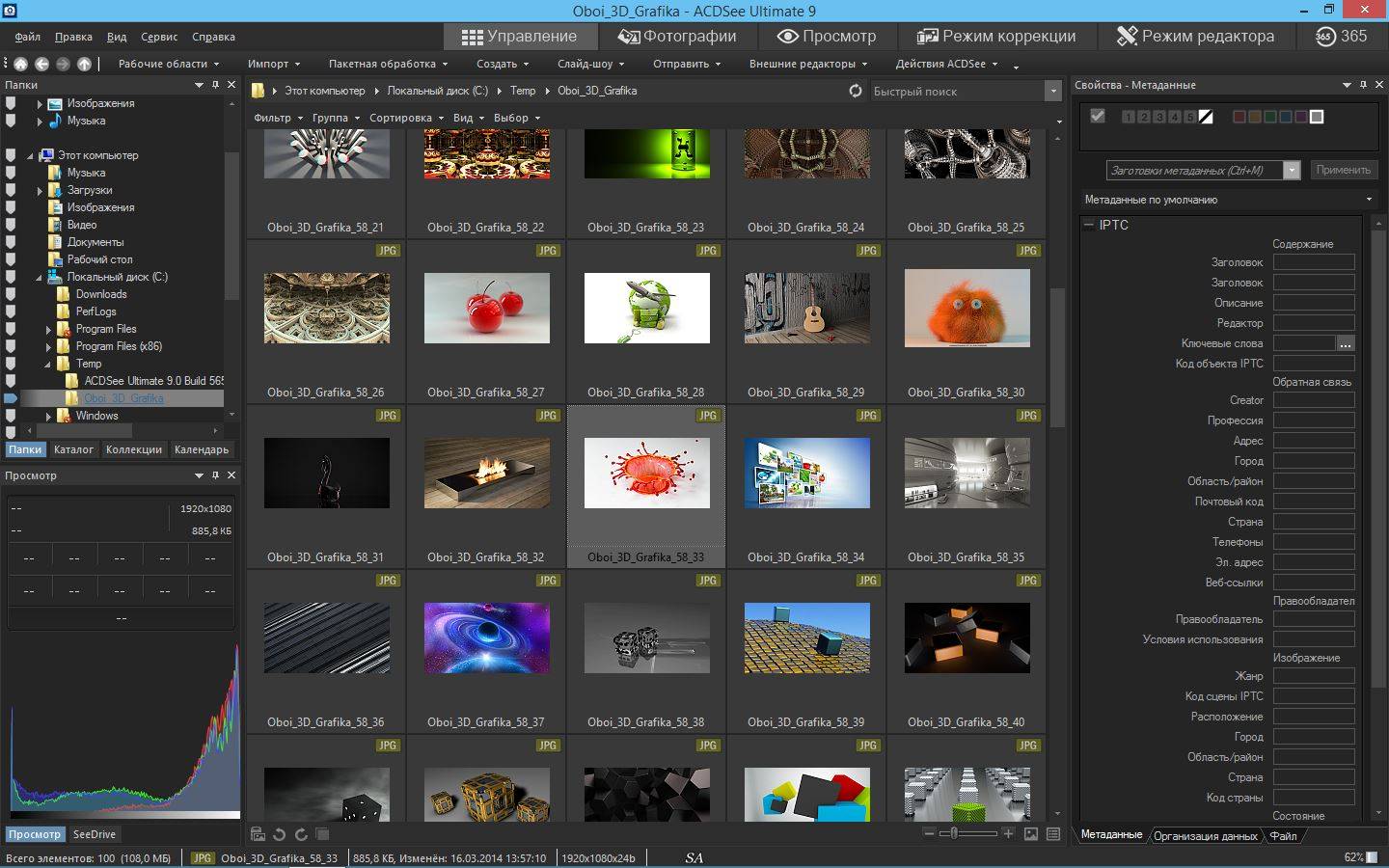Collapse the Temp folder tree node
Viewport: 1389px width, 868px height.
point(48,364)
